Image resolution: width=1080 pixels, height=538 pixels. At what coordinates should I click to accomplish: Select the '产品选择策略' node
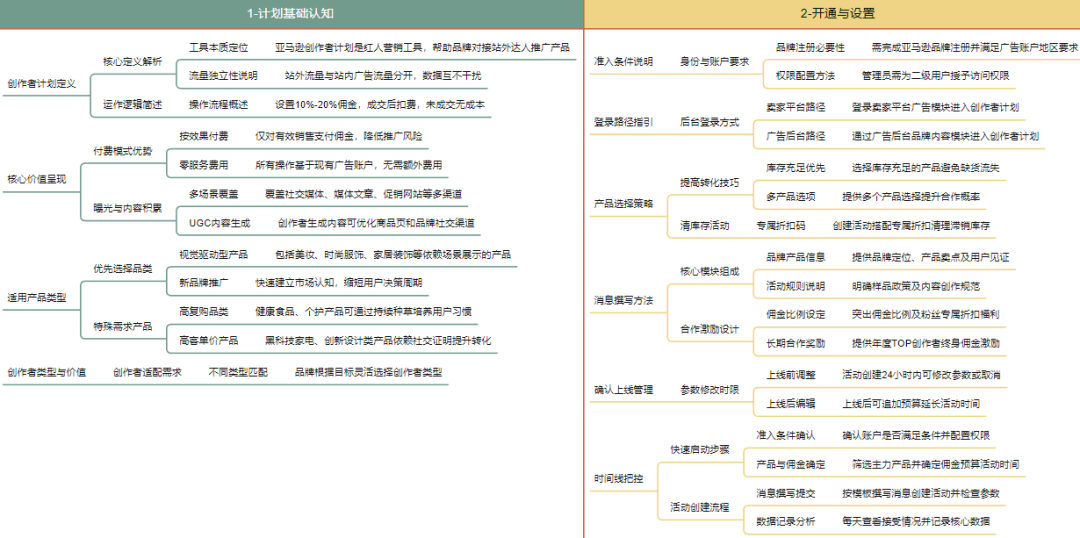[623, 203]
